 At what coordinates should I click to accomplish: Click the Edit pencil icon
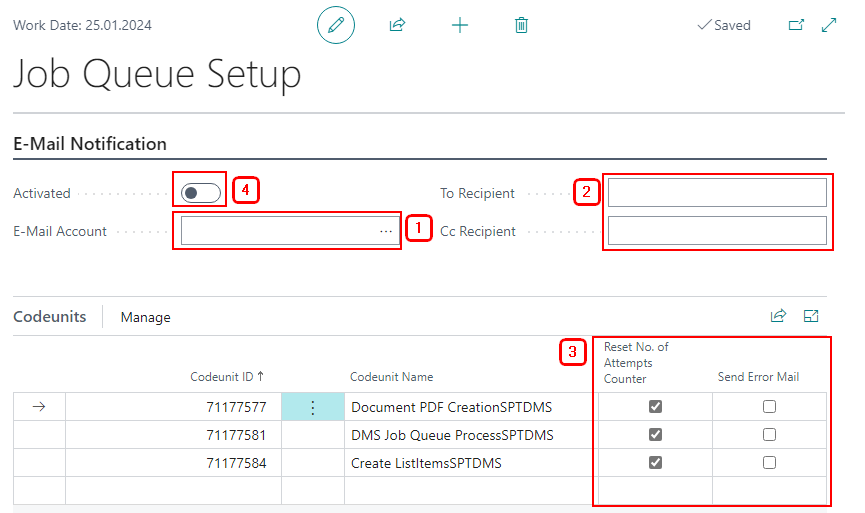click(x=335, y=25)
